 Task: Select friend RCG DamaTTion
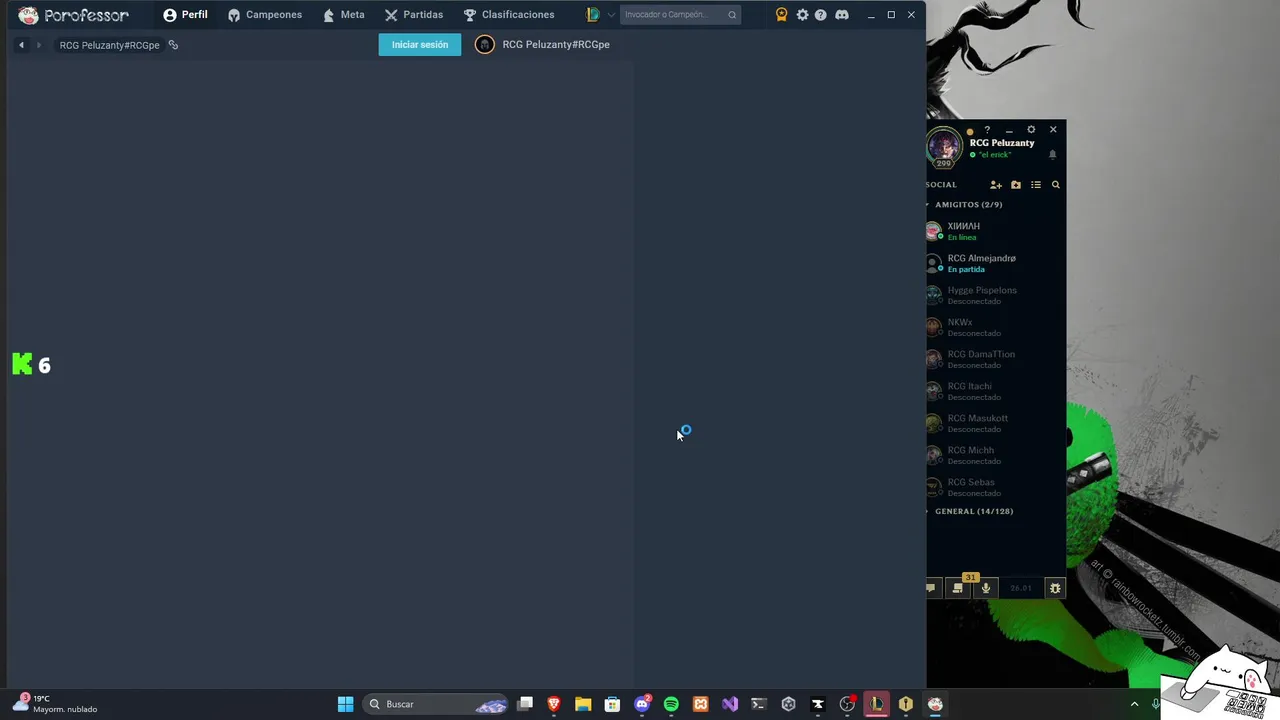click(996, 359)
